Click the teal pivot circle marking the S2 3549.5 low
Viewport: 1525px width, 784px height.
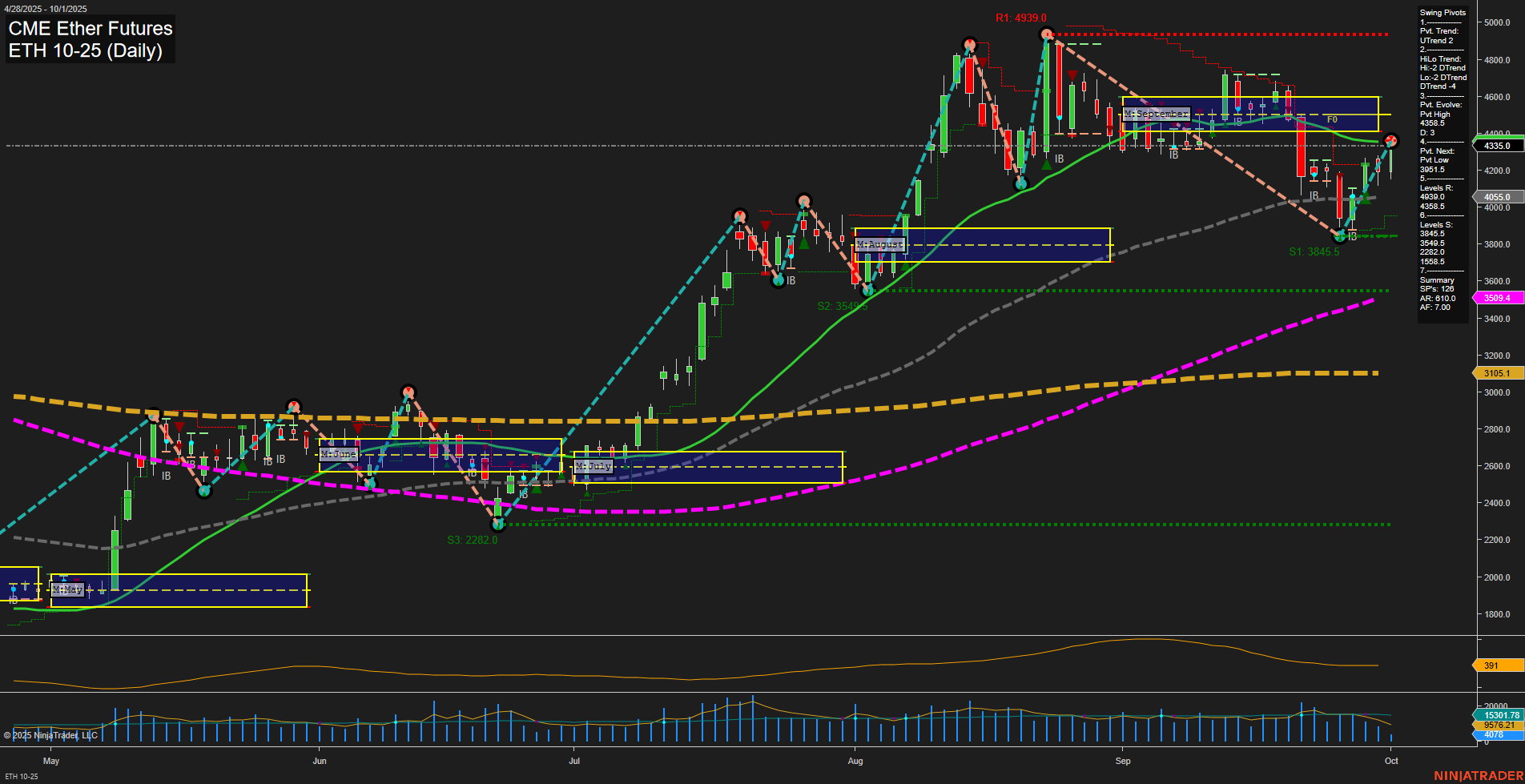(x=867, y=290)
